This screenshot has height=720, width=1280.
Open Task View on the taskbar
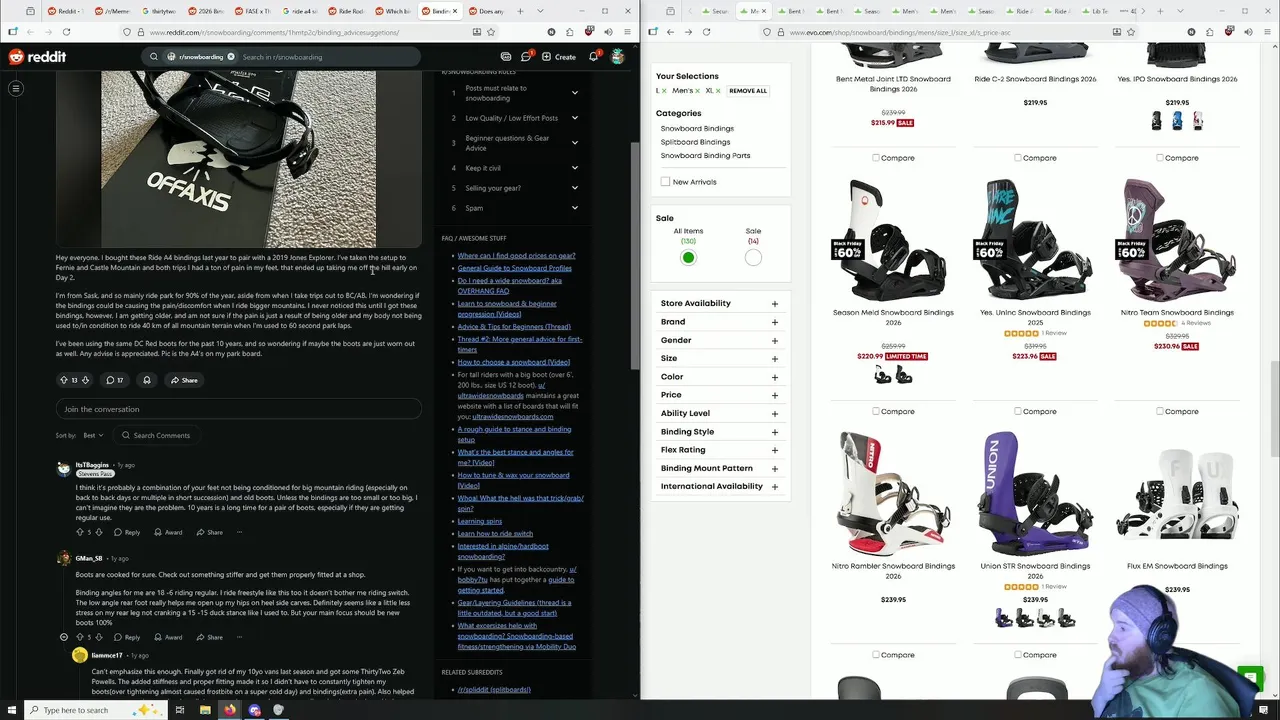point(180,710)
